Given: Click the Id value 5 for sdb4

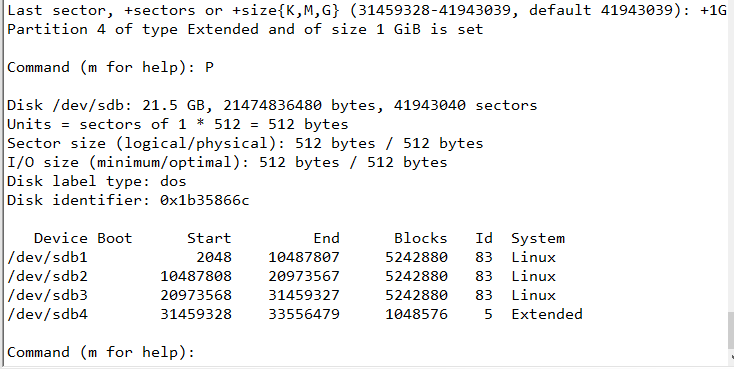Looking at the screenshot, I should click(488, 314).
